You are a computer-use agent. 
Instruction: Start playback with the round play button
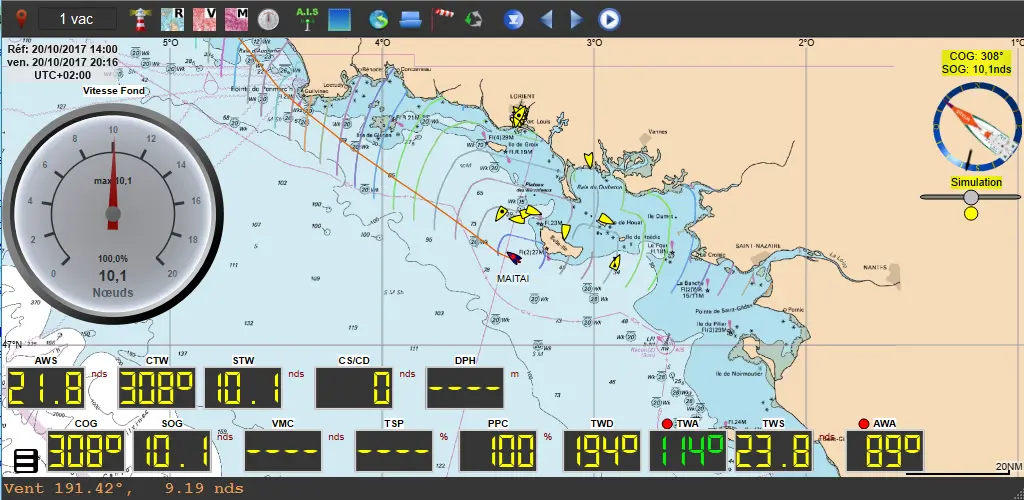(609, 20)
